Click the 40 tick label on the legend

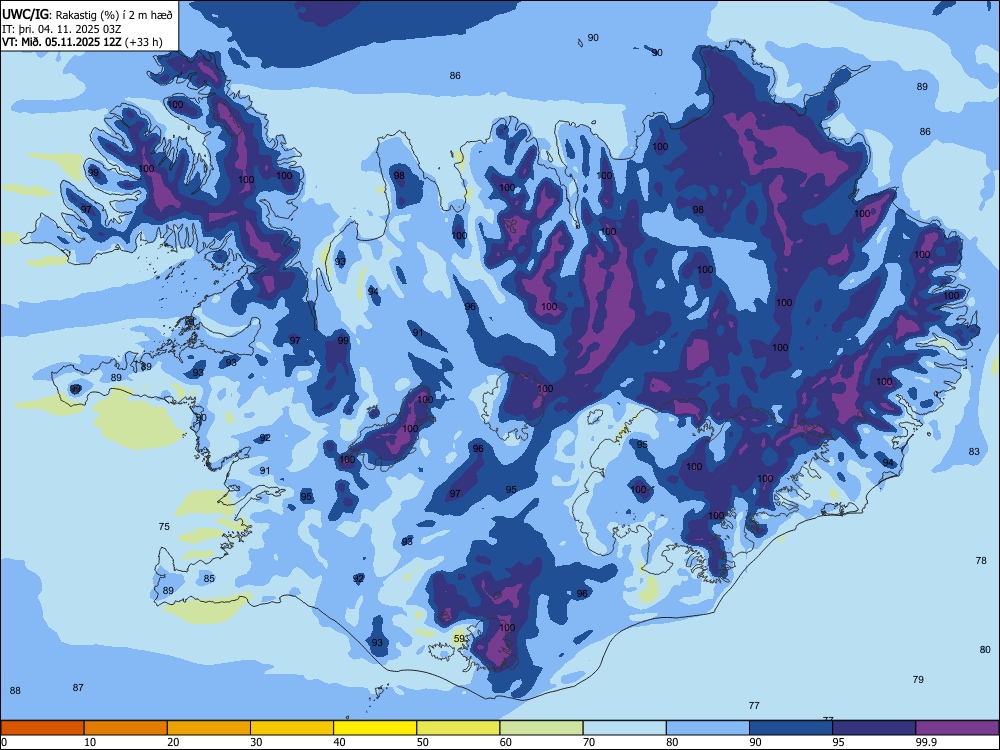[339, 742]
